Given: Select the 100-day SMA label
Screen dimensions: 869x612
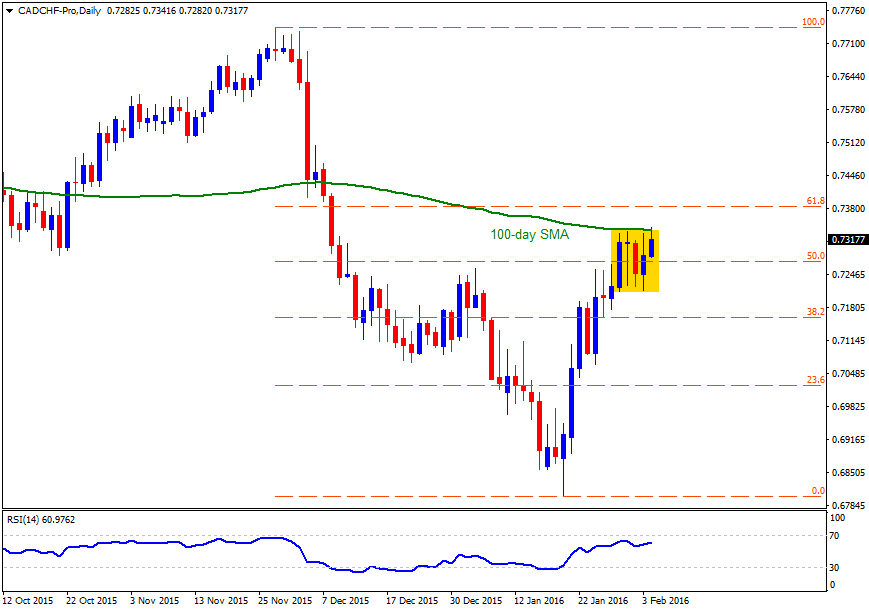Looking at the screenshot, I should (x=530, y=235).
